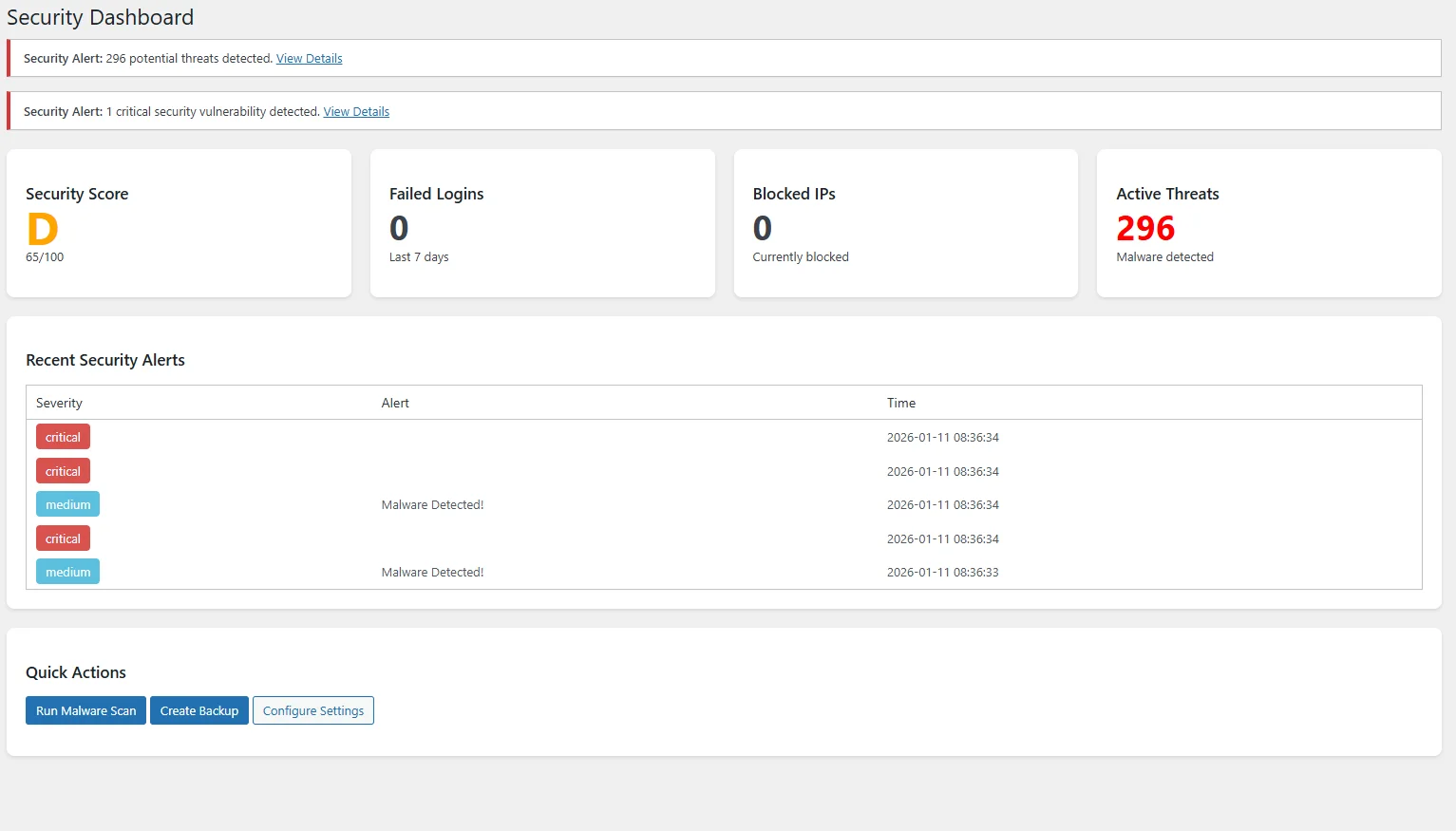The image size is (1456, 831).
Task: Click the Blocked IPs zero counter
Action: pyautogui.click(x=761, y=228)
